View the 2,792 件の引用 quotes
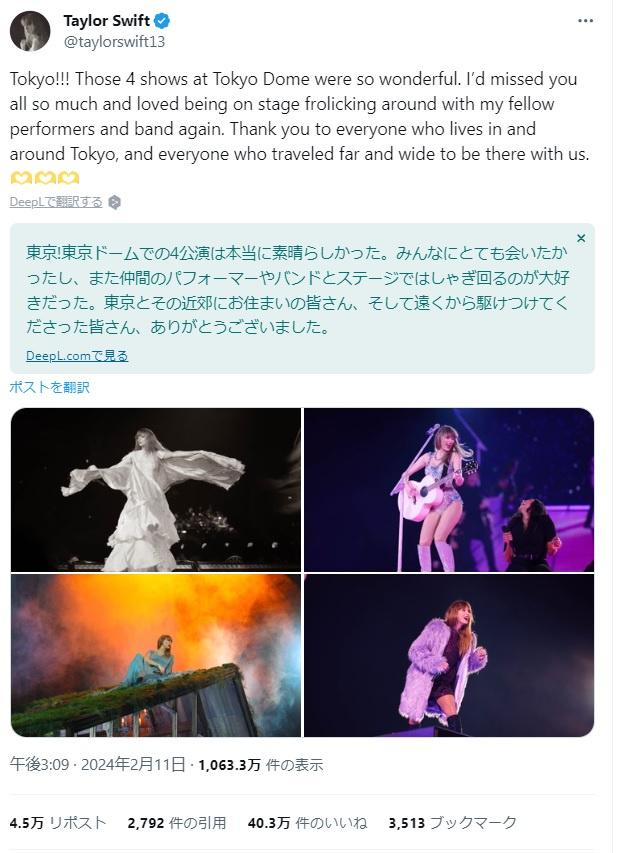Screen dimensions: 625x853 pyautogui.click(x=177, y=823)
